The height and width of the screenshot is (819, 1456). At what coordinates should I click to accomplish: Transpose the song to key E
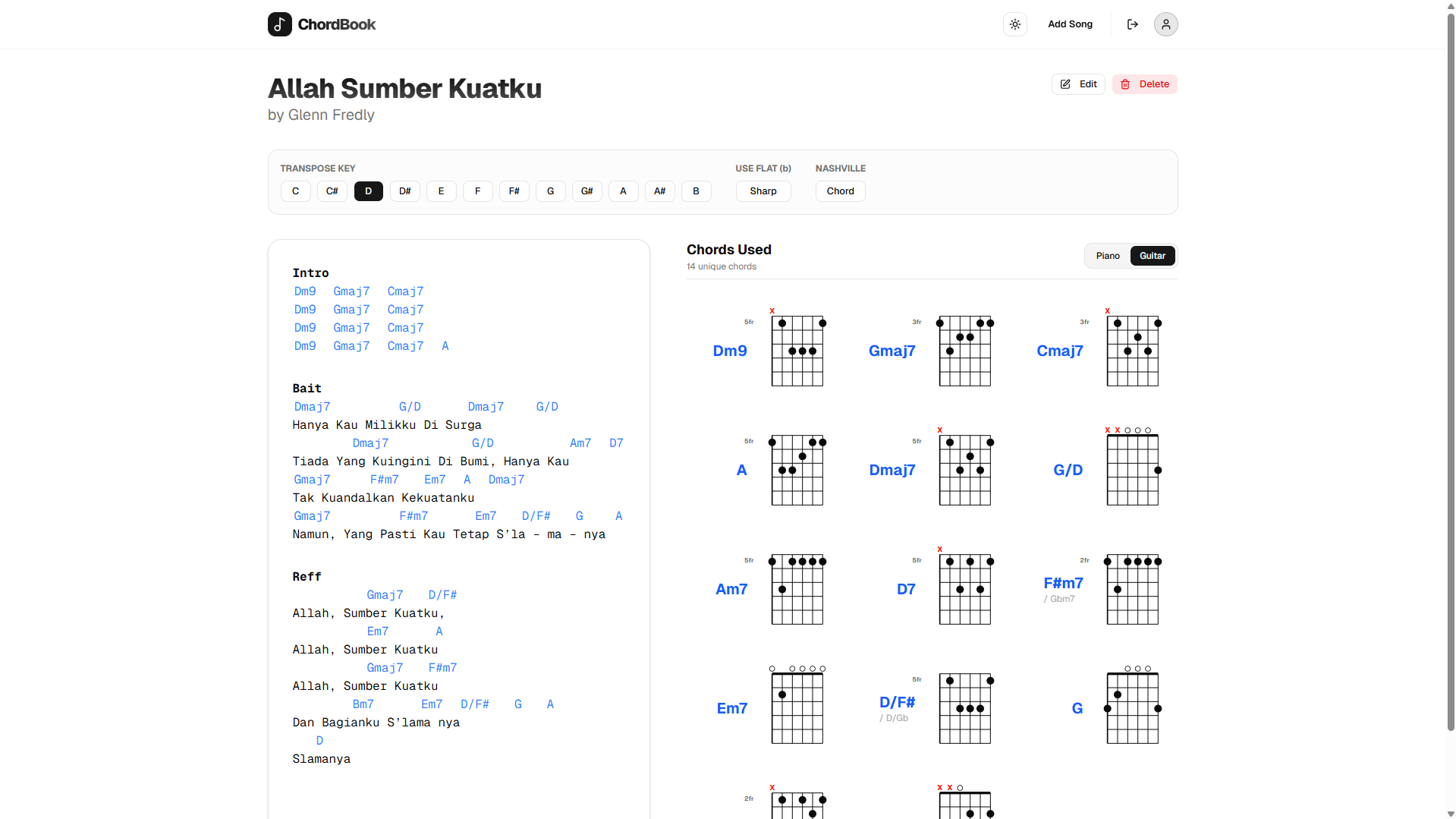coord(442,191)
